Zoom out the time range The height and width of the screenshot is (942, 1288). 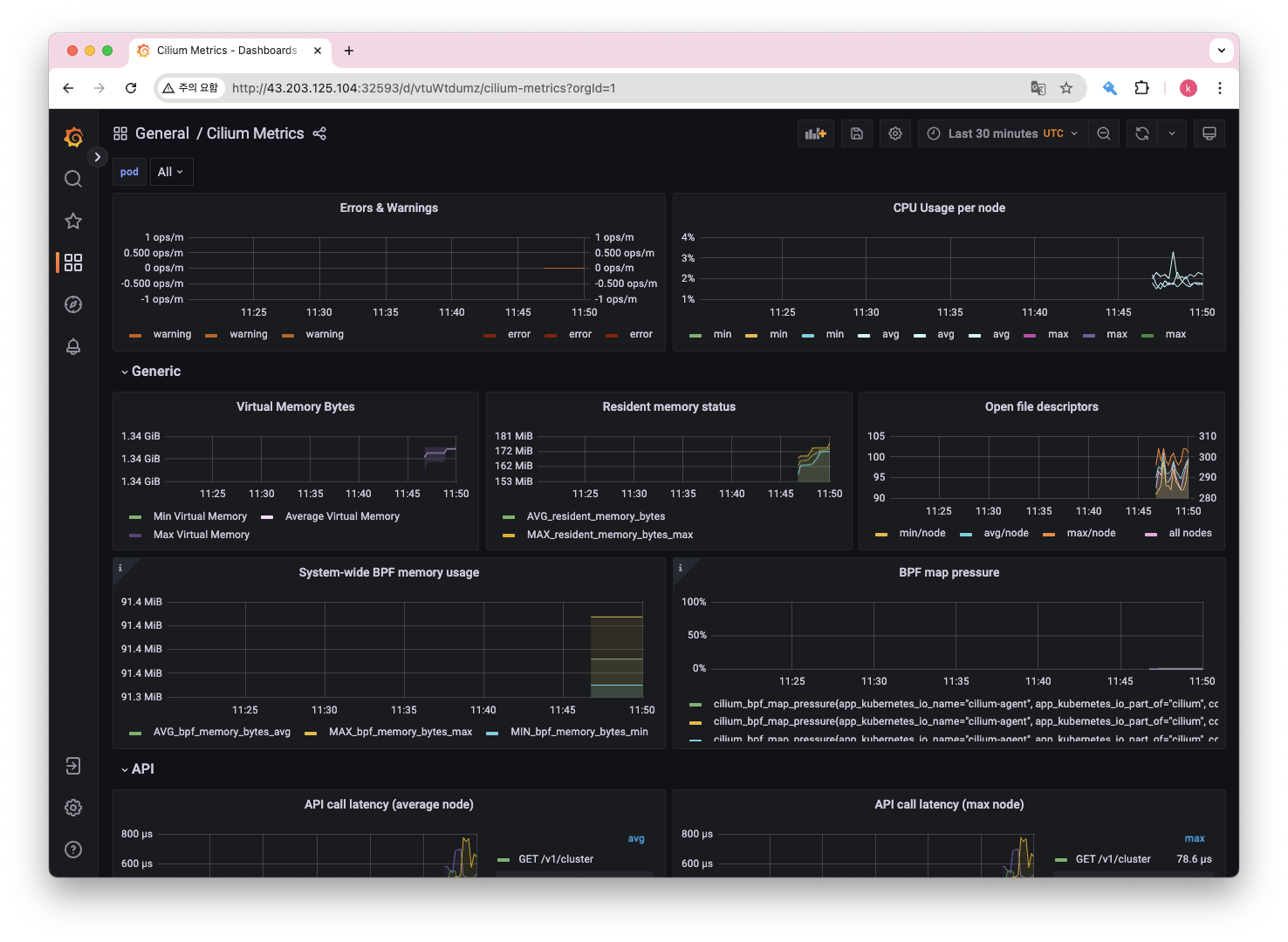coord(1104,133)
